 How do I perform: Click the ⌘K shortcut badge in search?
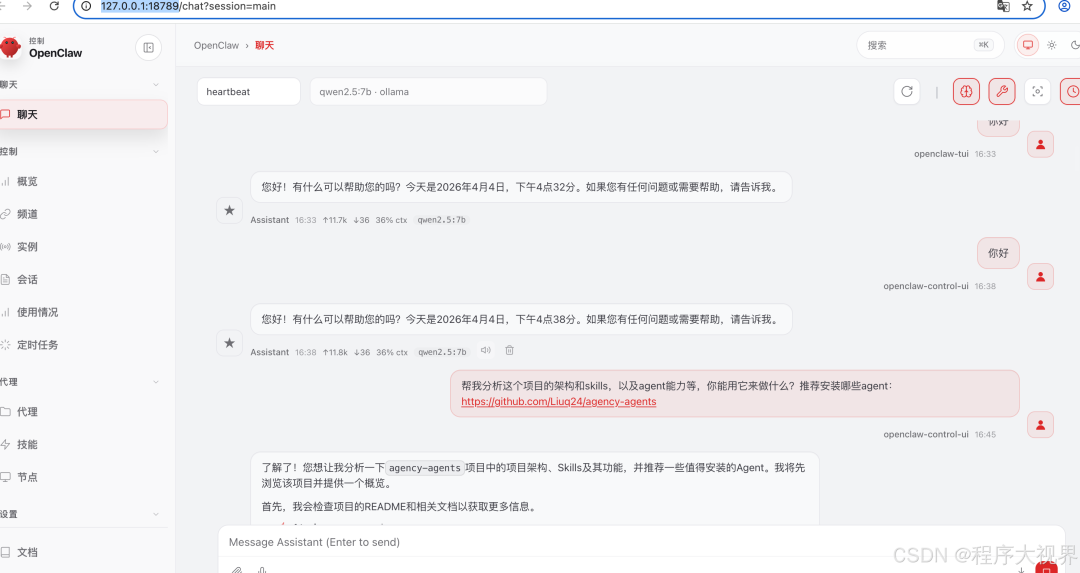pyautogui.click(x=983, y=45)
